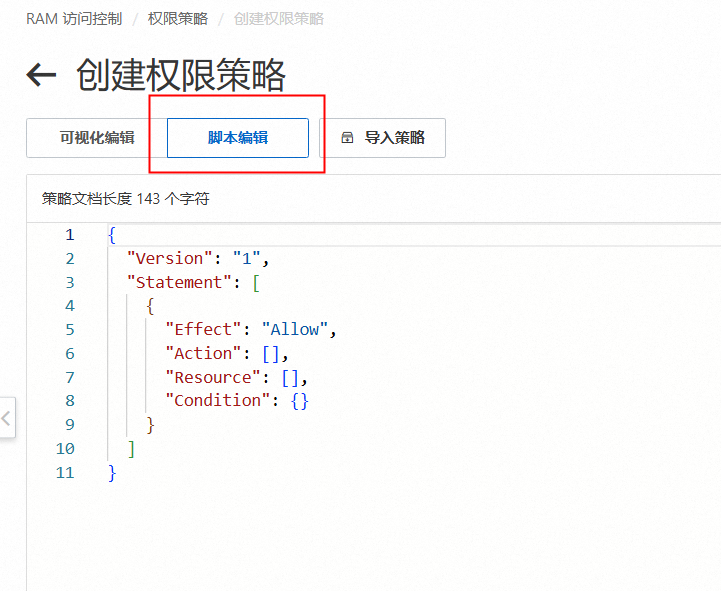
Task: Expand the collapsed left sidebar chevron
Action: pos(6,419)
